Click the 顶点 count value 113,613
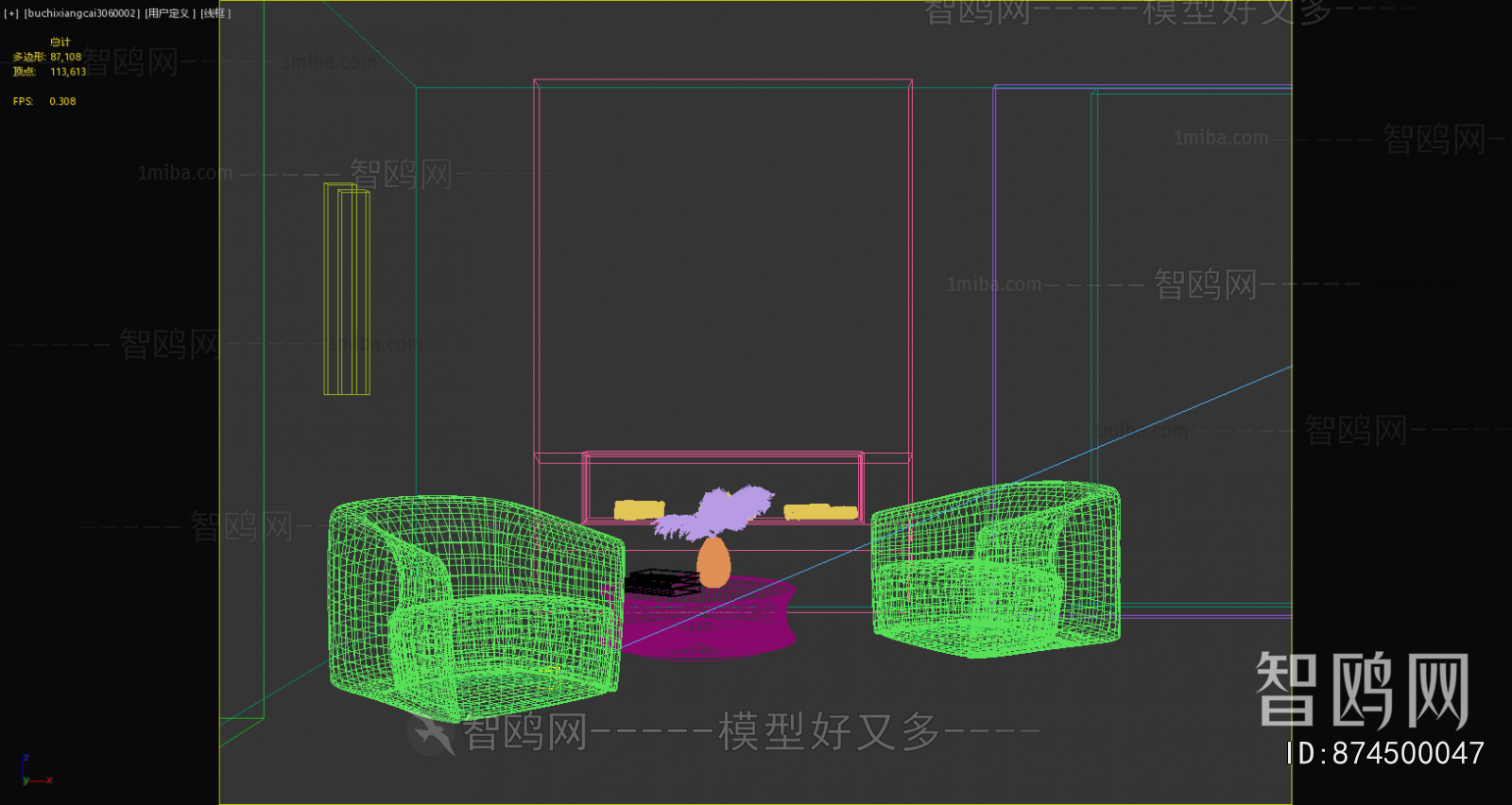This screenshot has height=805, width=1512. 68,72
